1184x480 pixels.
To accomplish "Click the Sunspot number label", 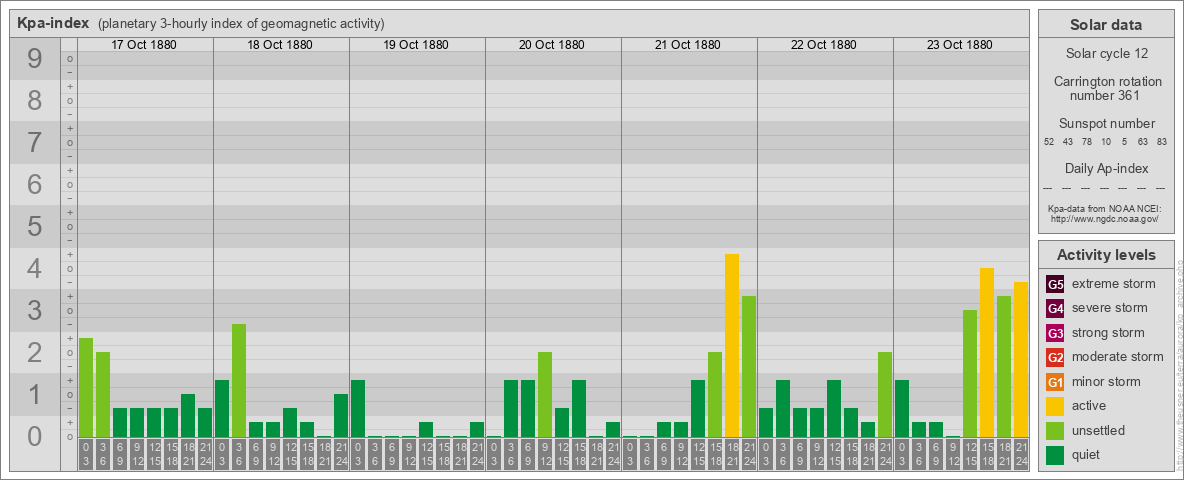I will 1106,124.
